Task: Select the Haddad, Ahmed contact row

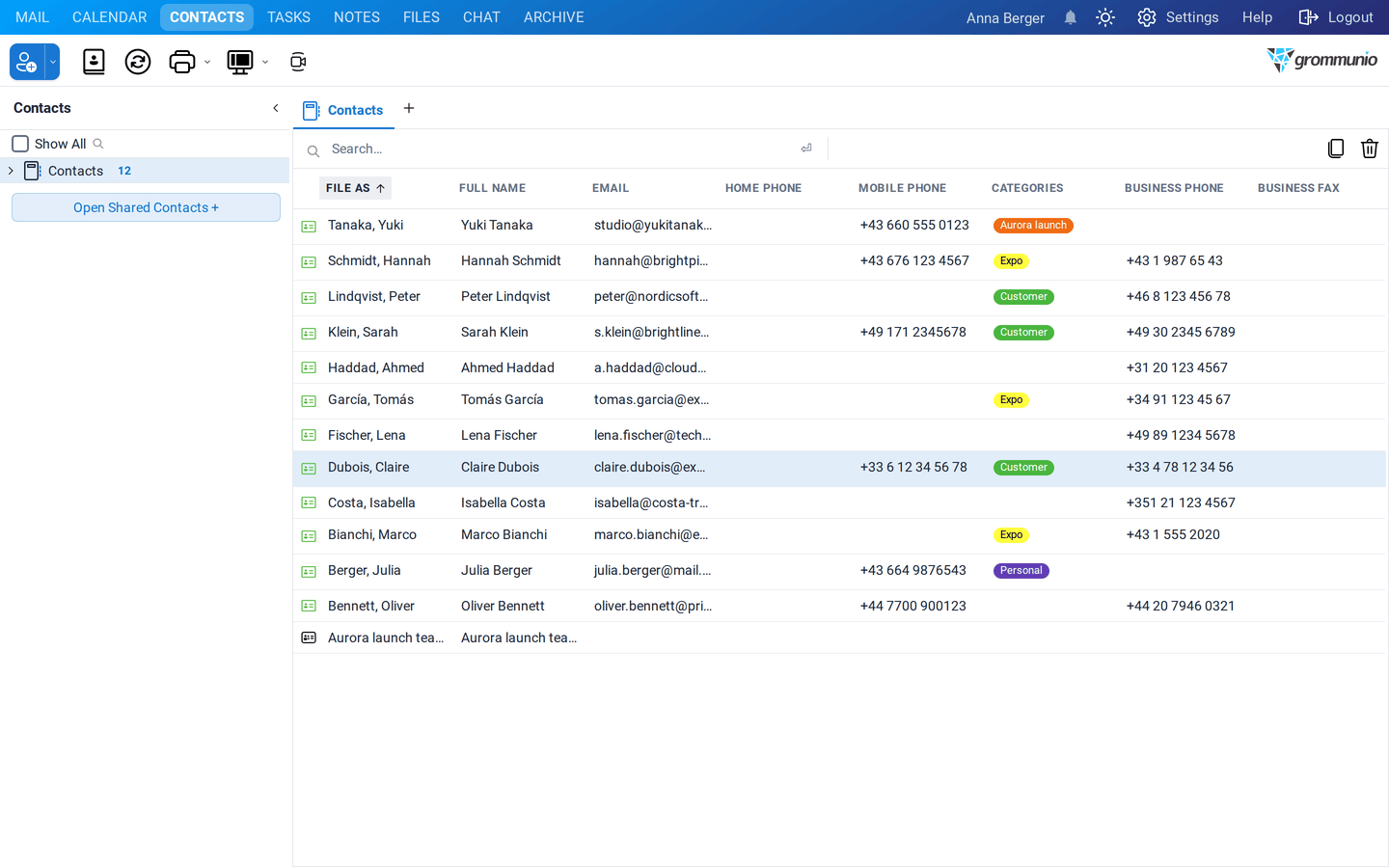Action: pyautogui.click(x=839, y=367)
